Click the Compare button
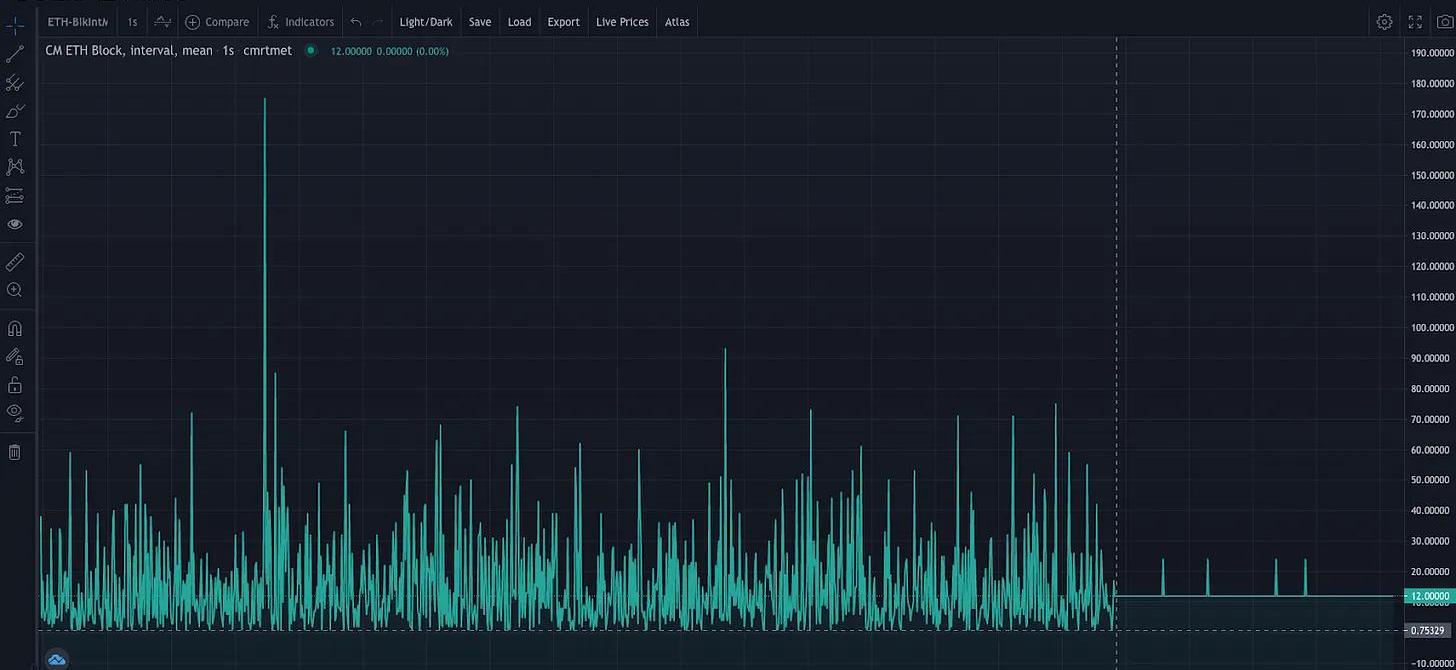 [x=217, y=22]
